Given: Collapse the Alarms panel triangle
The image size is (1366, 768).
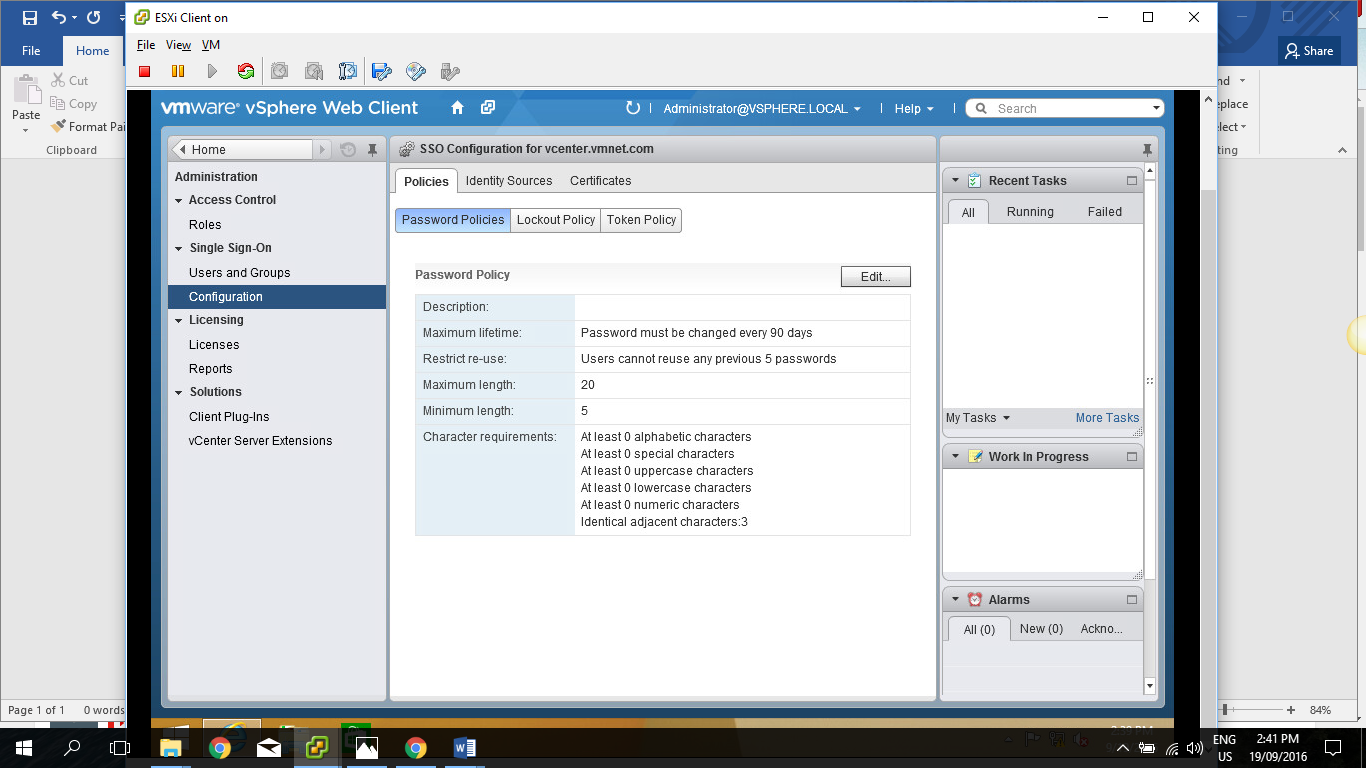Looking at the screenshot, I should [955, 600].
